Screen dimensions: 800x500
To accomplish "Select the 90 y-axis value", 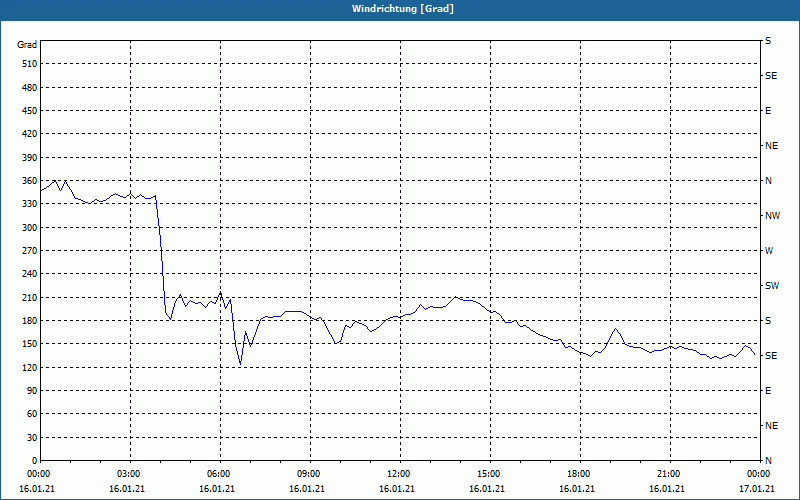I will click(32, 391).
